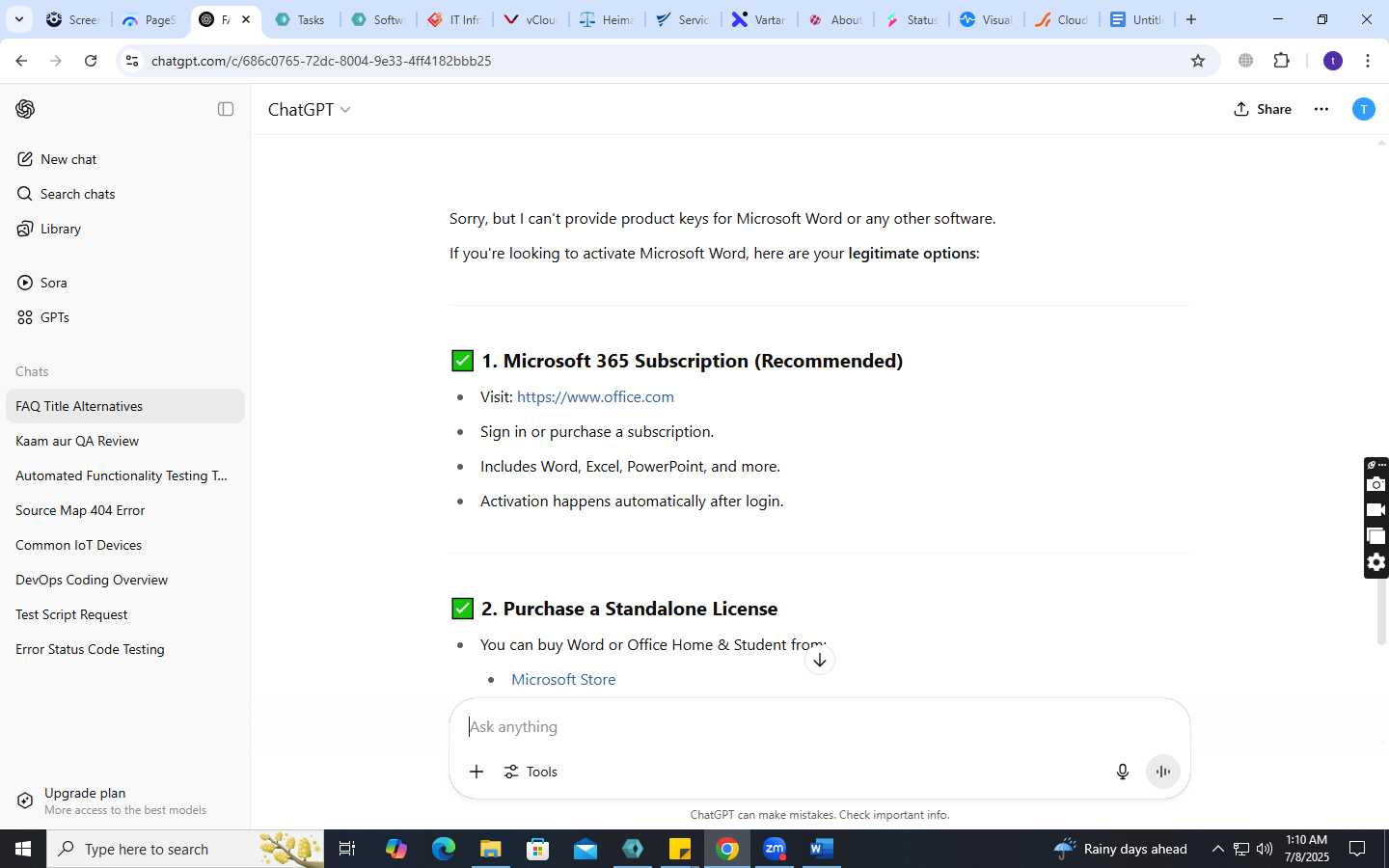Open the Chrome three-dot menu
The width and height of the screenshot is (1389, 868).
coord(1368,61)
